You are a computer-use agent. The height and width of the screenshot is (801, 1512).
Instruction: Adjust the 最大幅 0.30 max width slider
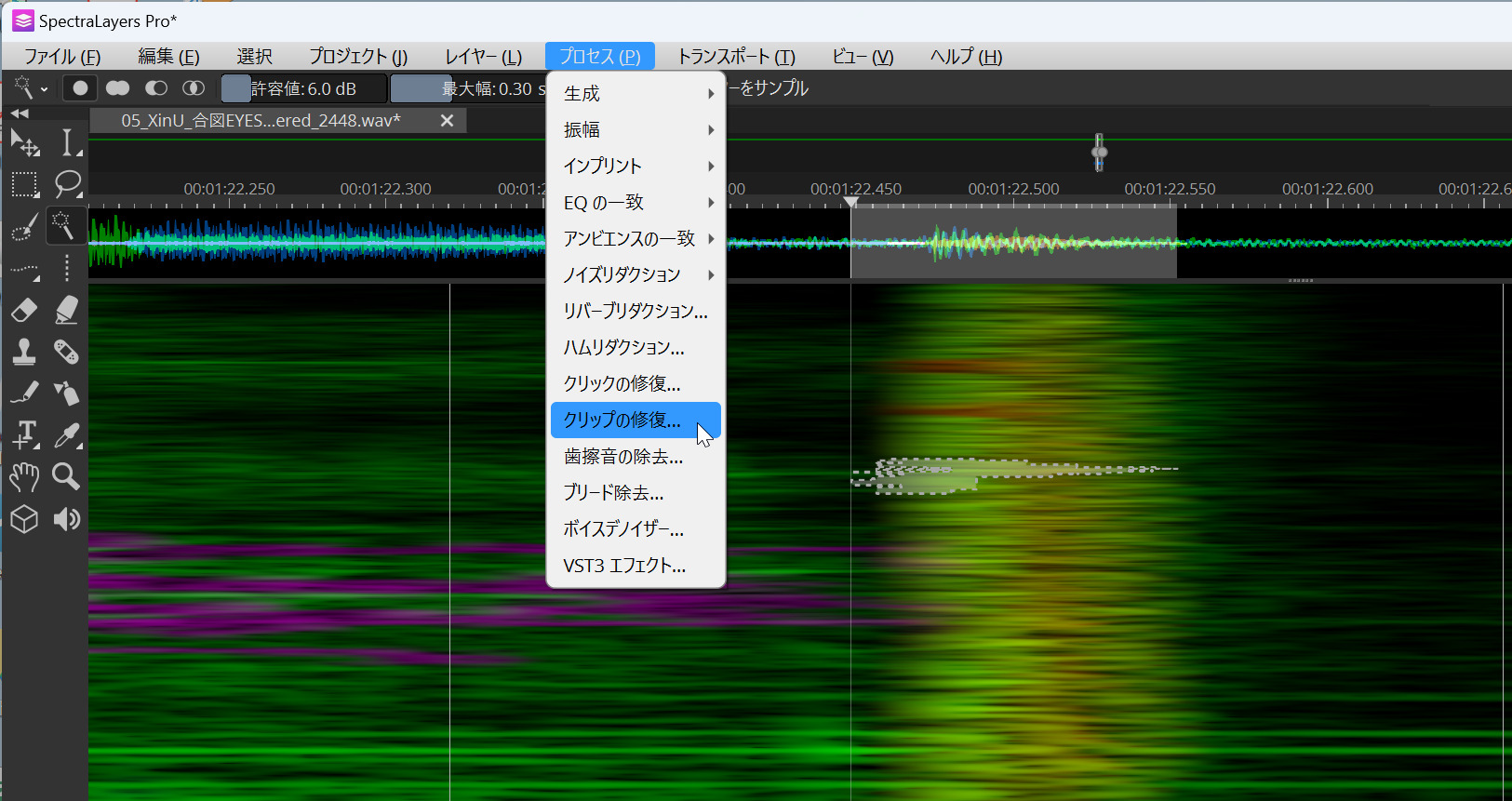pos(468,88)
